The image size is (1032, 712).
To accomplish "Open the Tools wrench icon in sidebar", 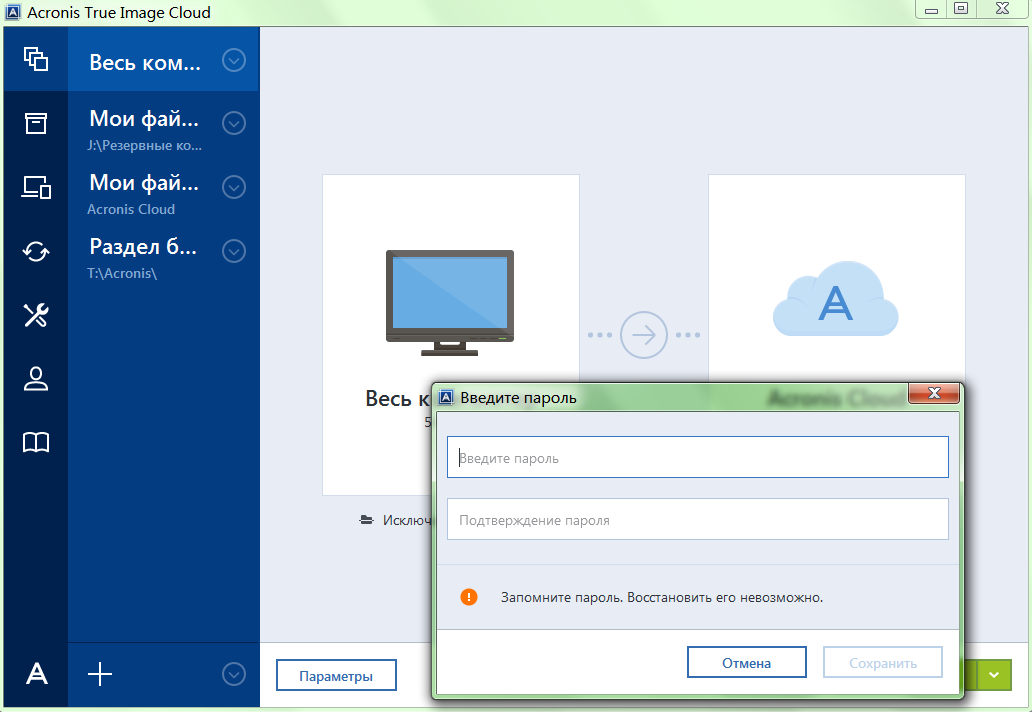I will (x=36, y=315).
